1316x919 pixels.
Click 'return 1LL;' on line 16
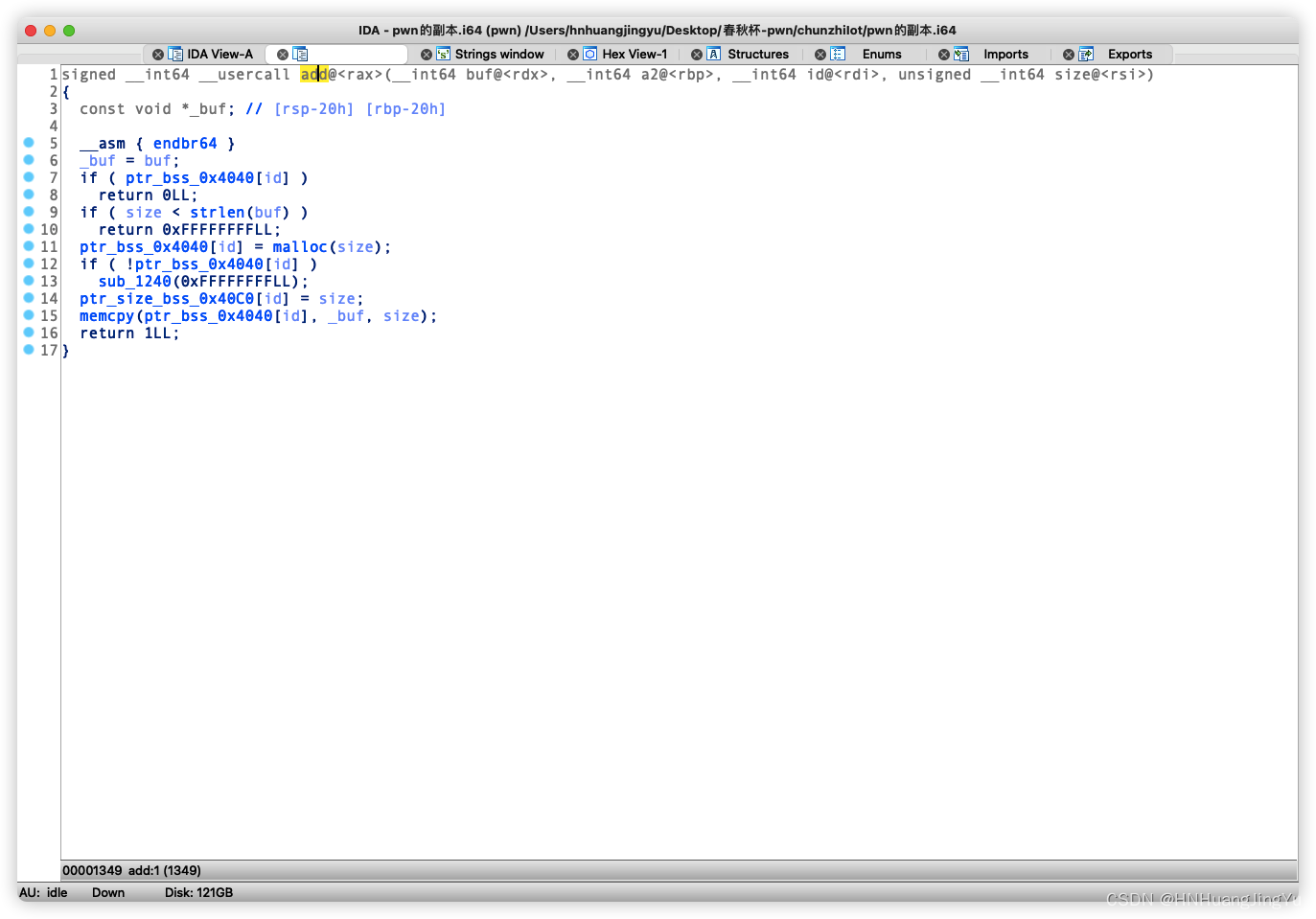[129, 333]
